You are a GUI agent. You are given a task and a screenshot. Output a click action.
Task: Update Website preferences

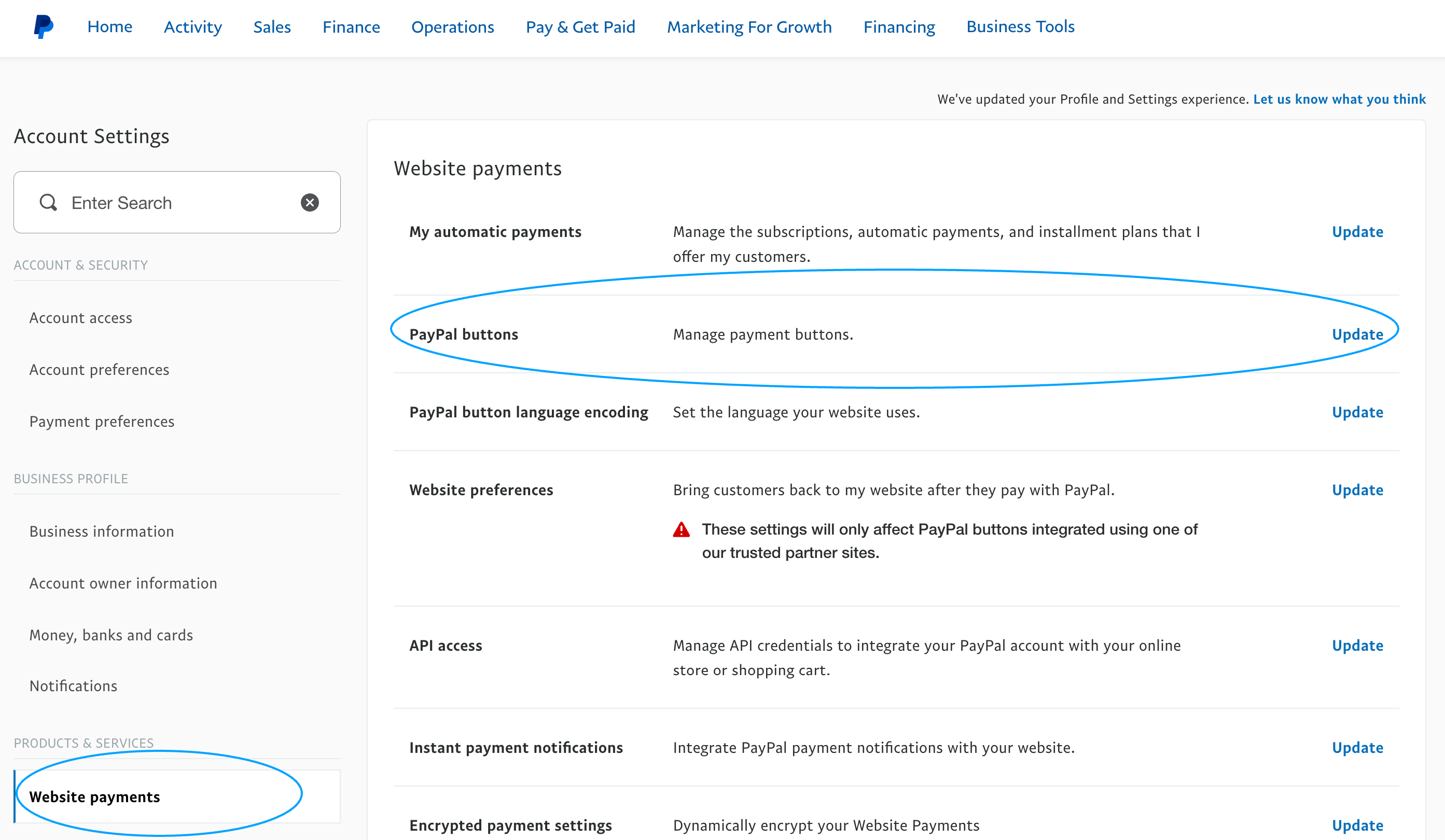[1357, 490]
